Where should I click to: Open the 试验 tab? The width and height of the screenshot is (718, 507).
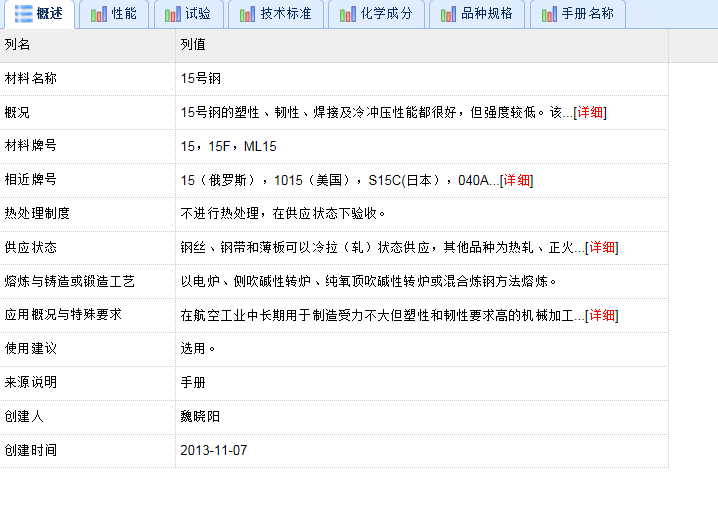[189, 14]
